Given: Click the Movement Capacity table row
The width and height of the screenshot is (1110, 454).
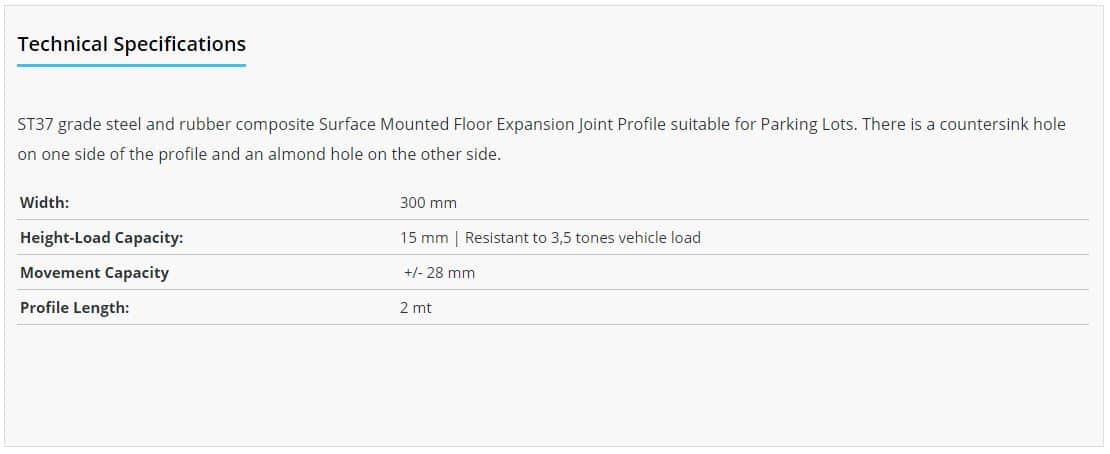Looking at the screenshot, I should coord(553,273).
